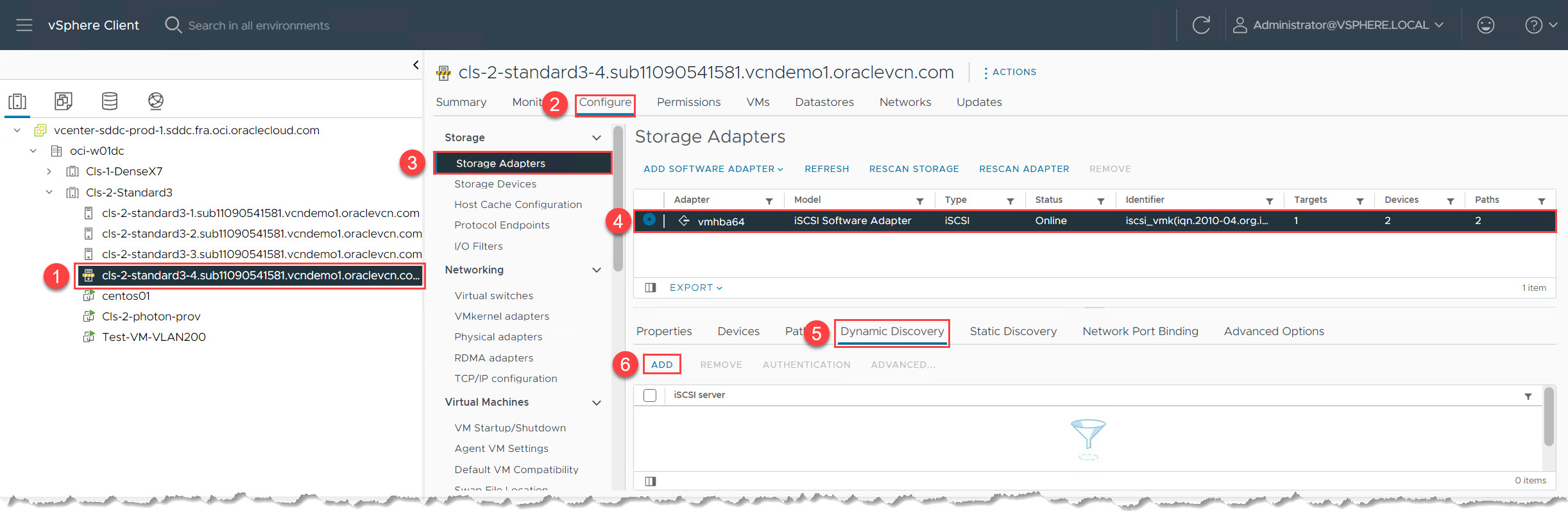This screenshot has width=1568, height=511.
Task: Check the iSCSI server select-all checkbox
Action: [650, 395]
